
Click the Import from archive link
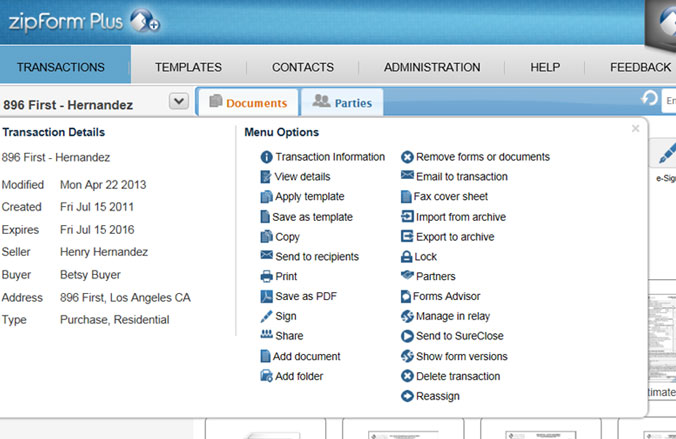pos(461,217)
